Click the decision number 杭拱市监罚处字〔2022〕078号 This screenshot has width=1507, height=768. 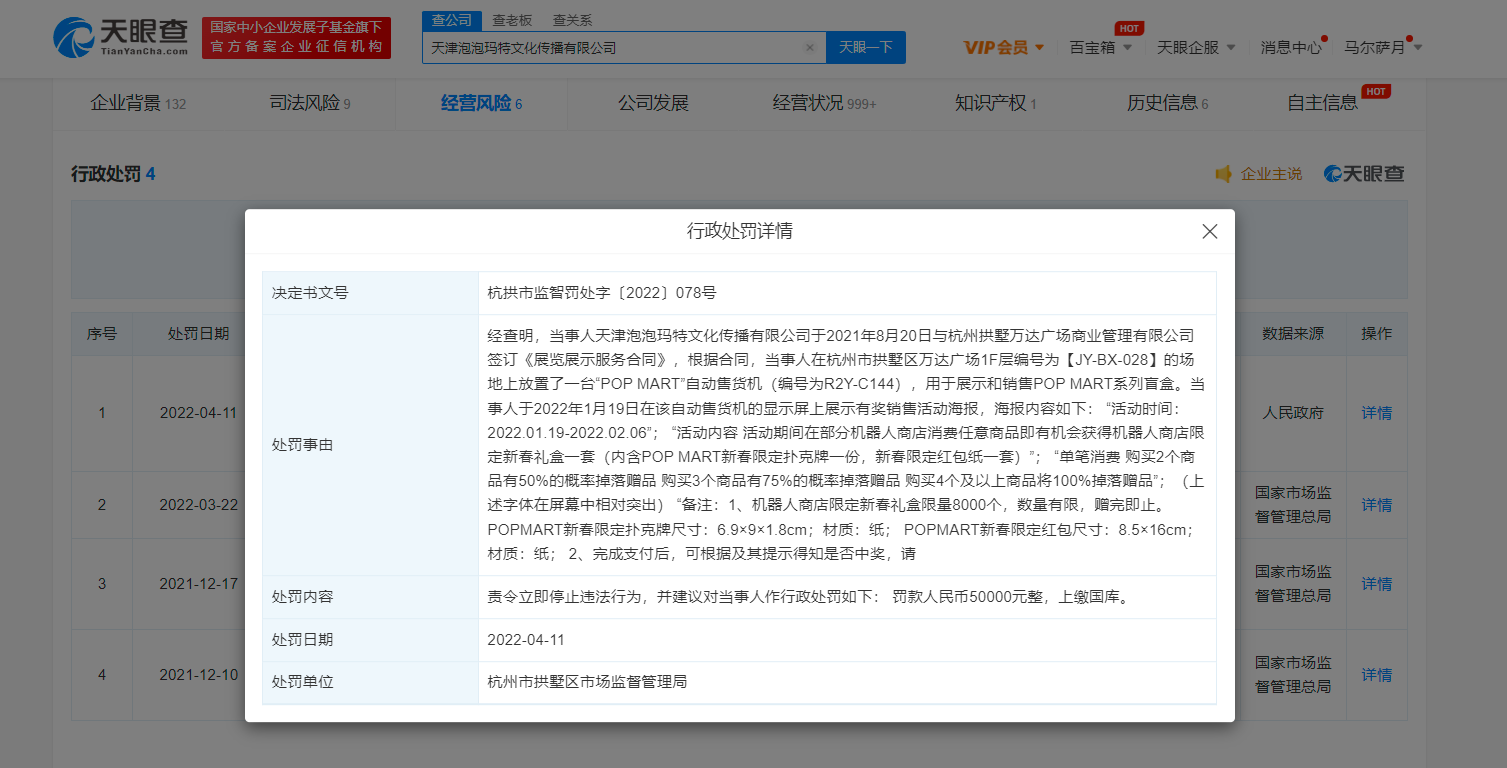602,293
